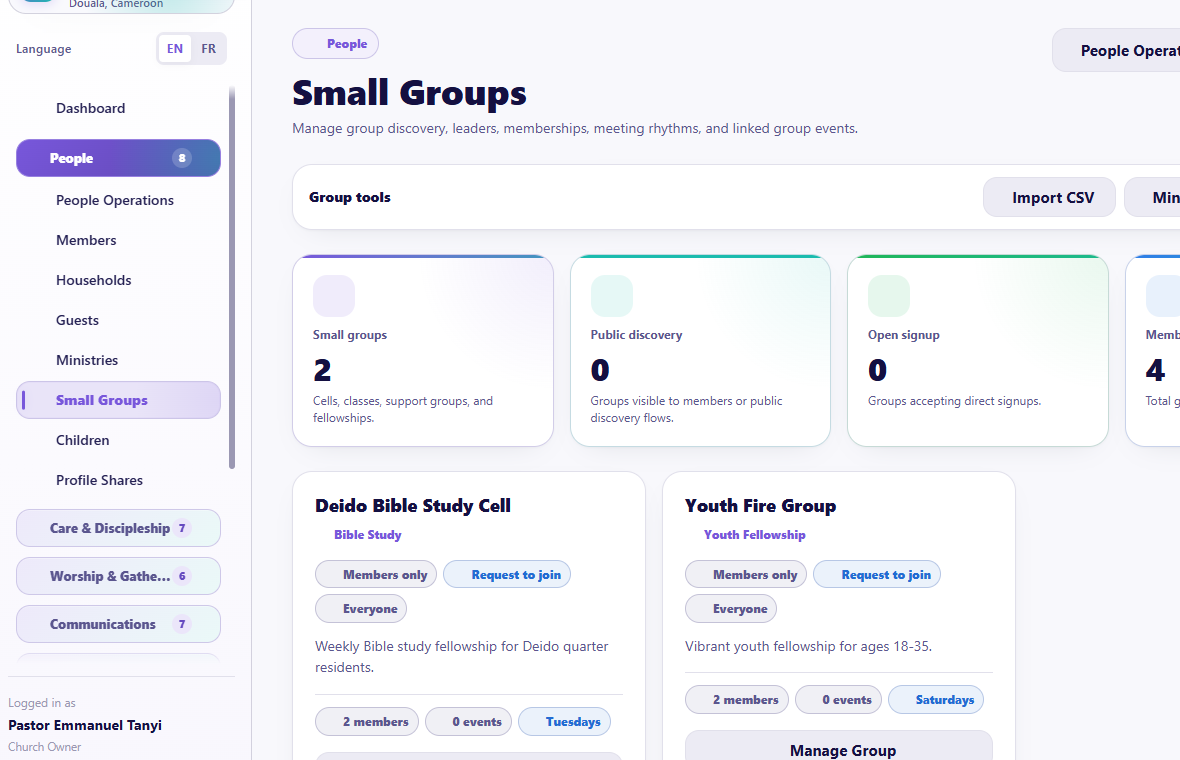Go to People Operations in sidebar

(118, 200)
